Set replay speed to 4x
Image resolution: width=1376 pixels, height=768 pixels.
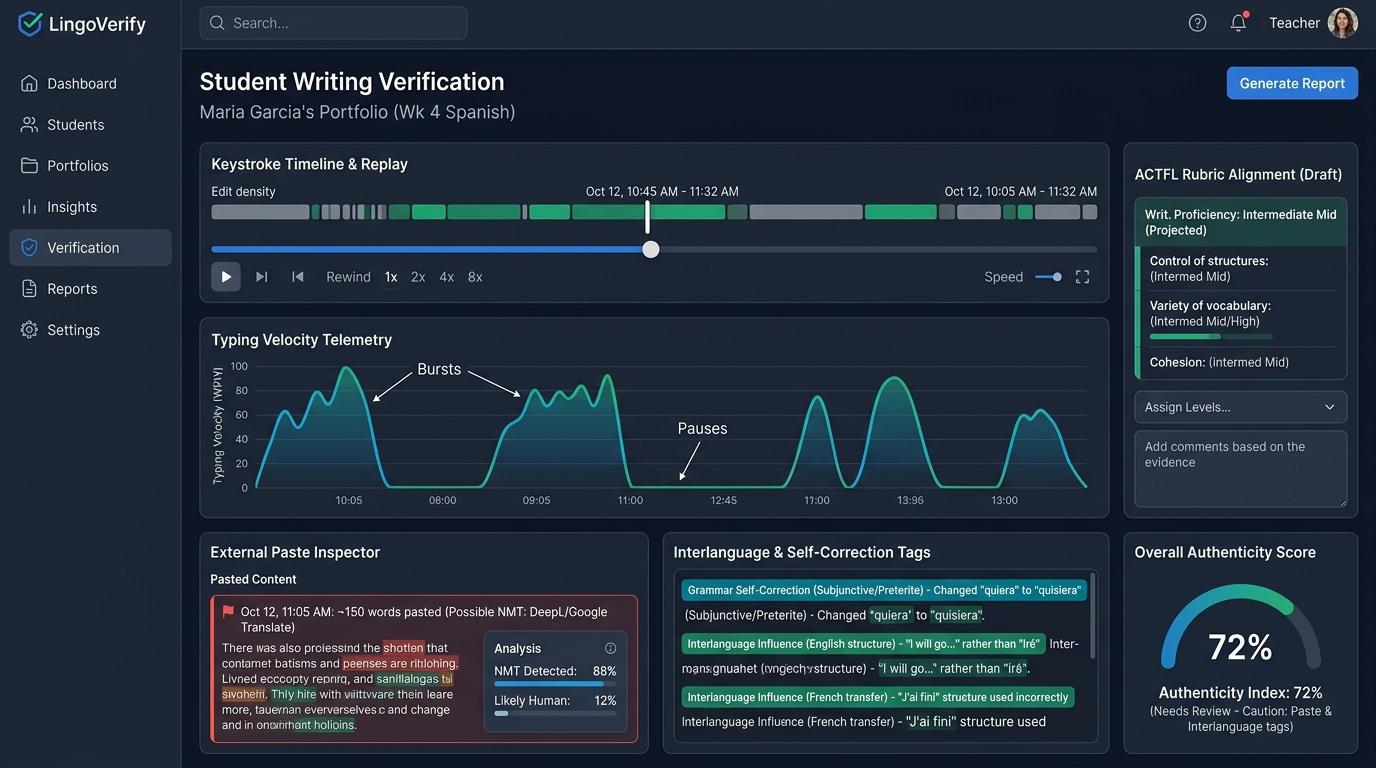pyautogui.click(x=446, y=277)
